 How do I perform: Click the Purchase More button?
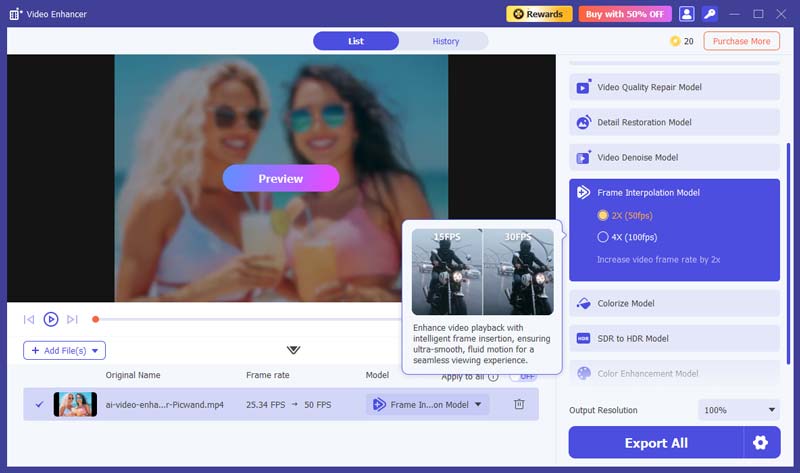(x=741, y=41)
